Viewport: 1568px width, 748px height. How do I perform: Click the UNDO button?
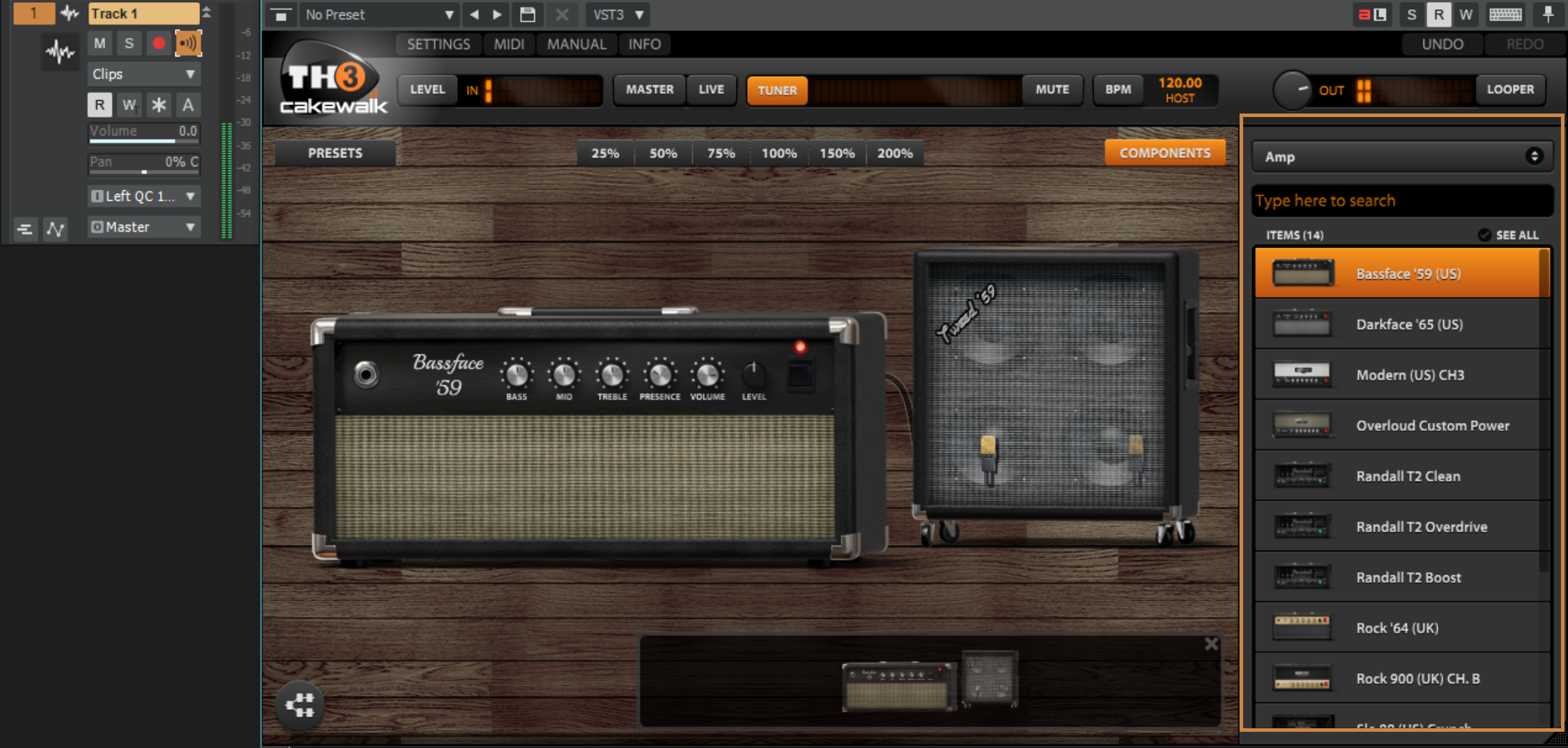point(1443,44)
